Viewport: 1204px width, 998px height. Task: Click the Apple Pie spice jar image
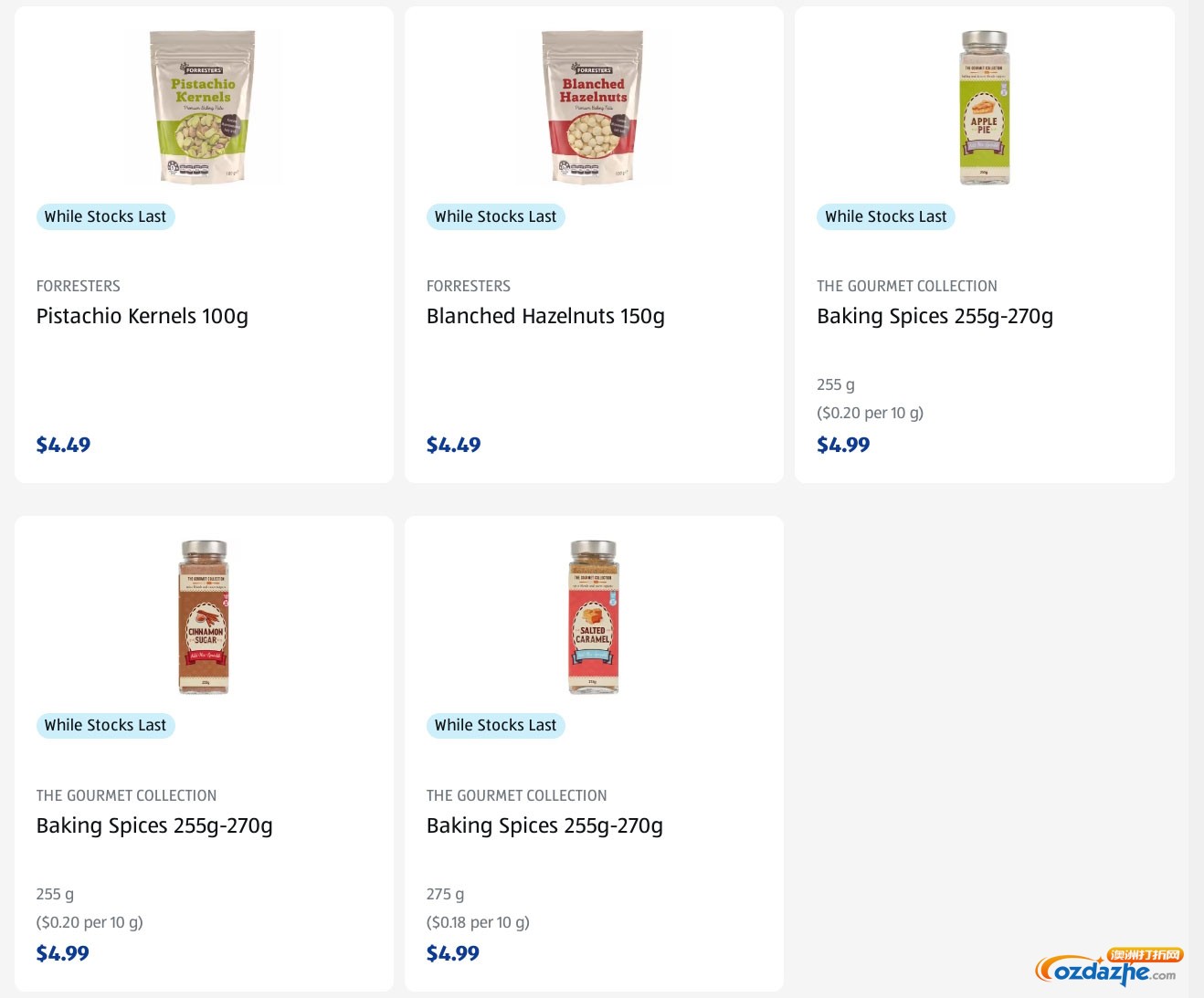(984, 107)
